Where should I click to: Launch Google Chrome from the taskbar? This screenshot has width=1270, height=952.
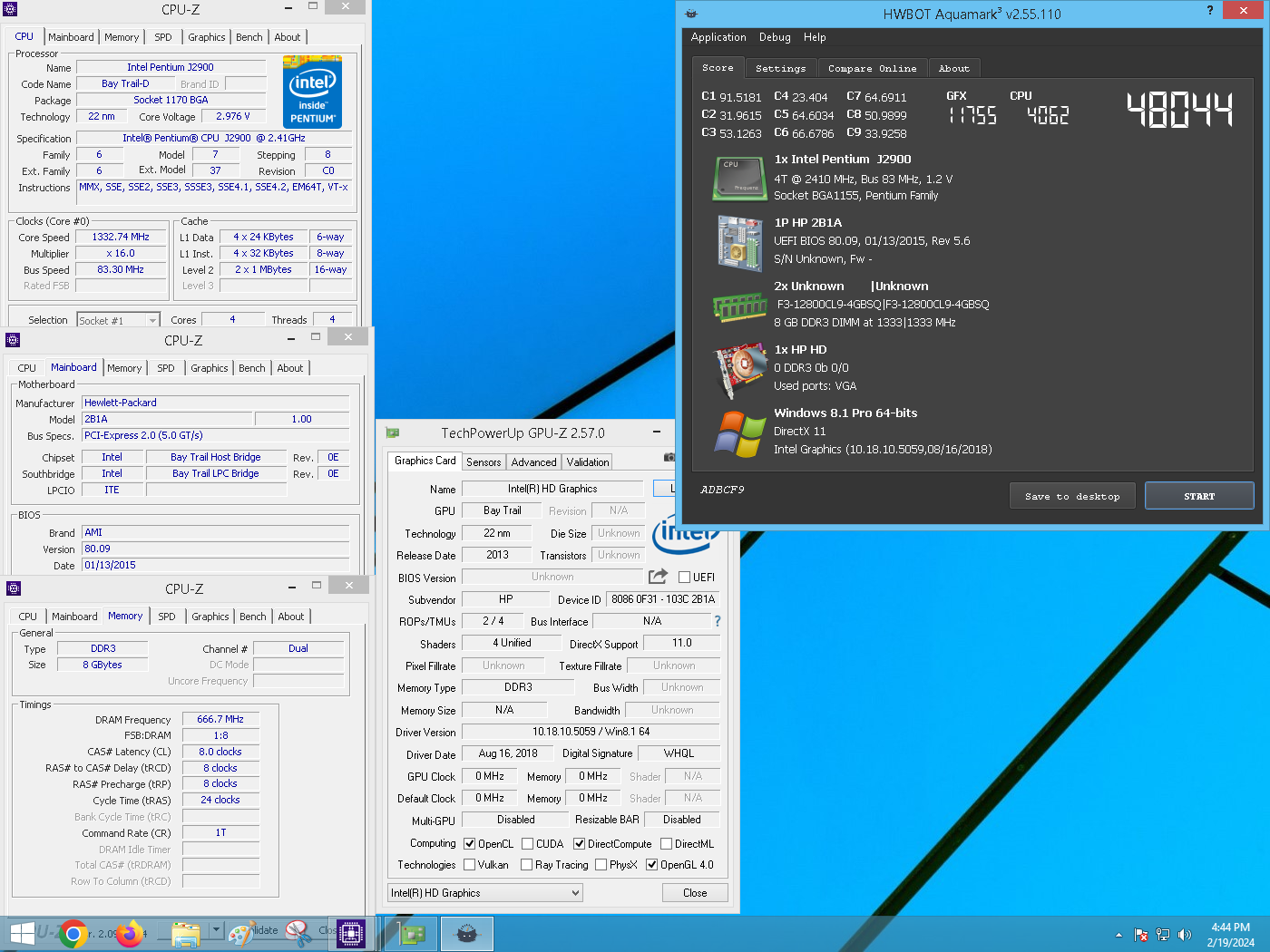click(x=73, y=934)
